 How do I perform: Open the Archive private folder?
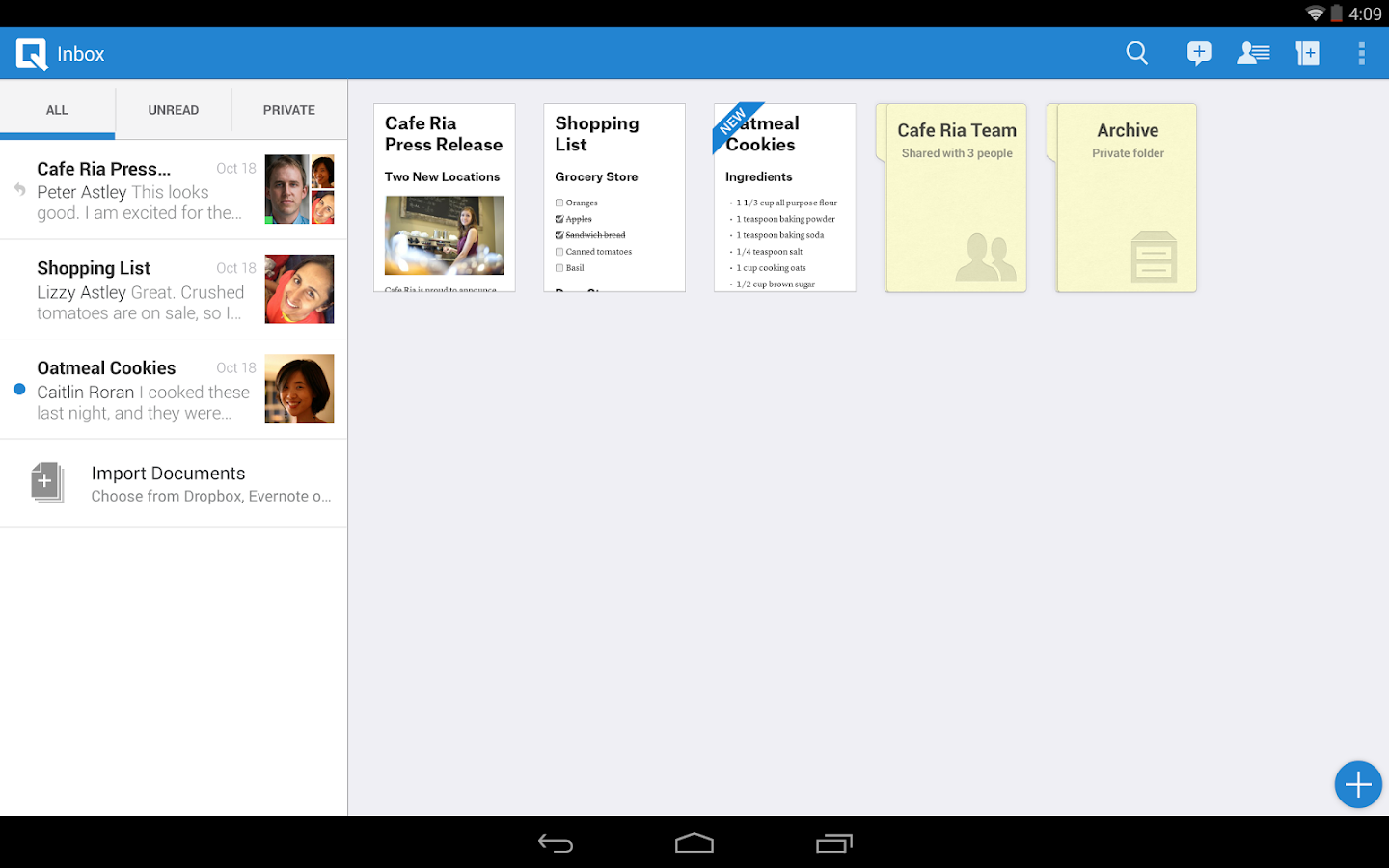[x=1126, y=198]
